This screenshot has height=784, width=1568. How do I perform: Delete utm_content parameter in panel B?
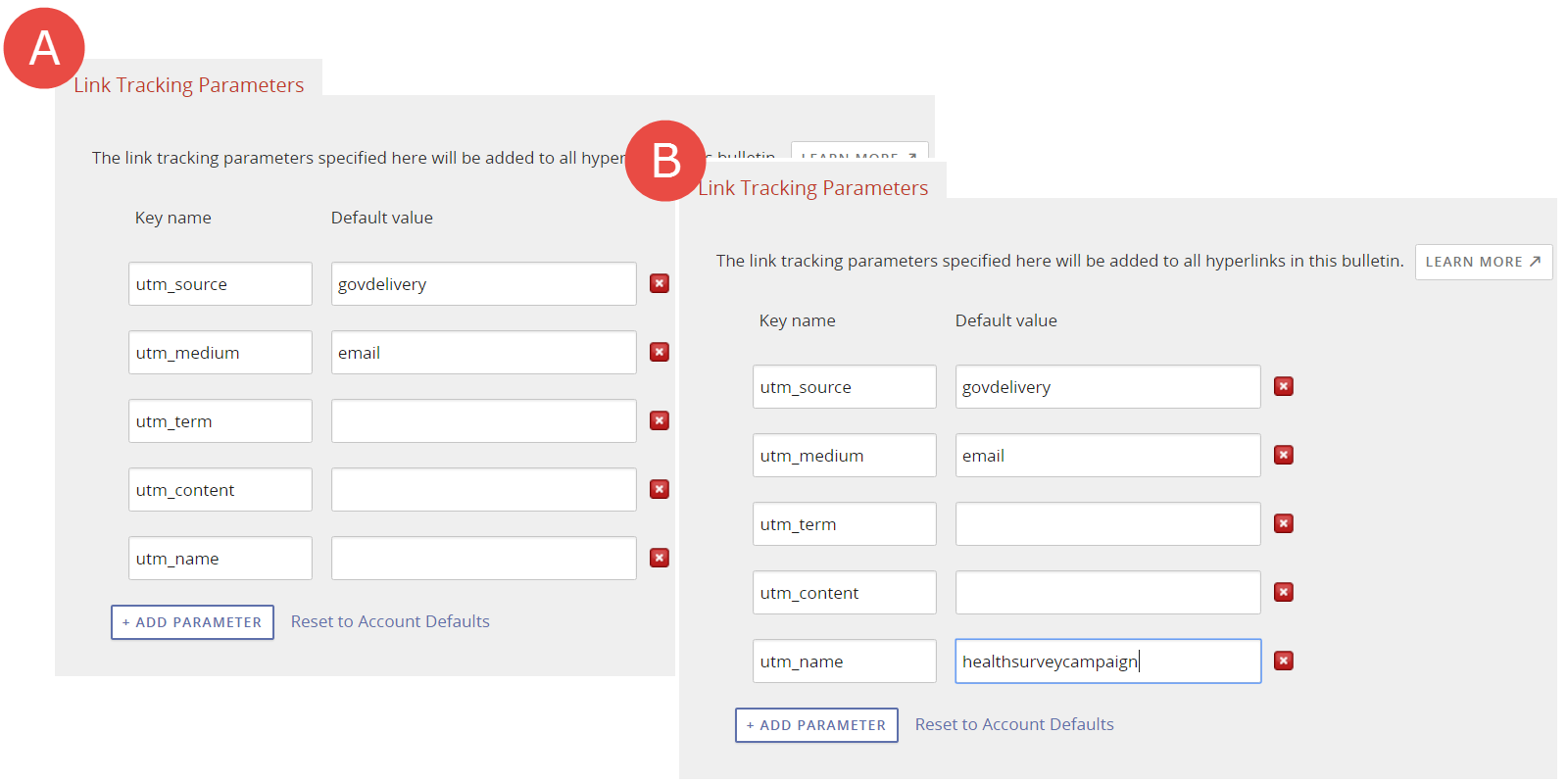tap(1284, 592)
